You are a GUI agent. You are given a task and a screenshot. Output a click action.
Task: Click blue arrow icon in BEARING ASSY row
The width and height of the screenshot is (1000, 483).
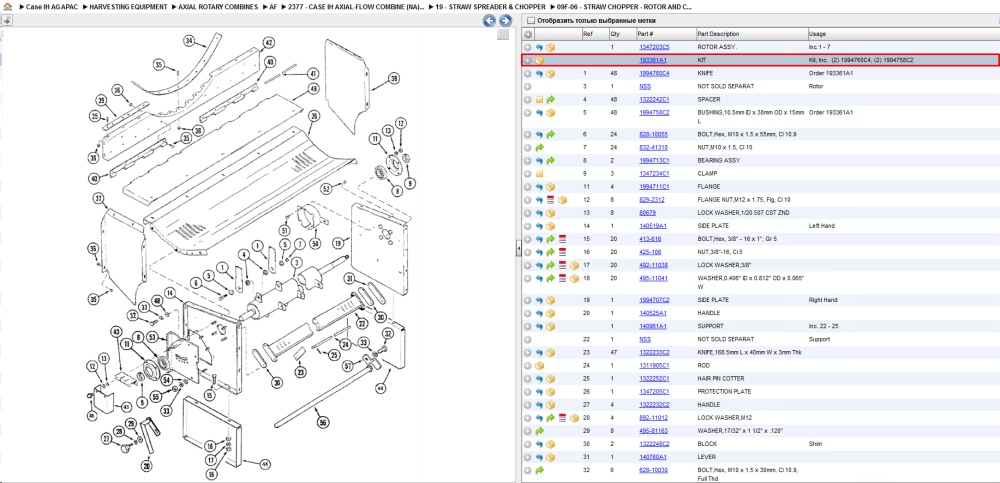pos(539,161)
